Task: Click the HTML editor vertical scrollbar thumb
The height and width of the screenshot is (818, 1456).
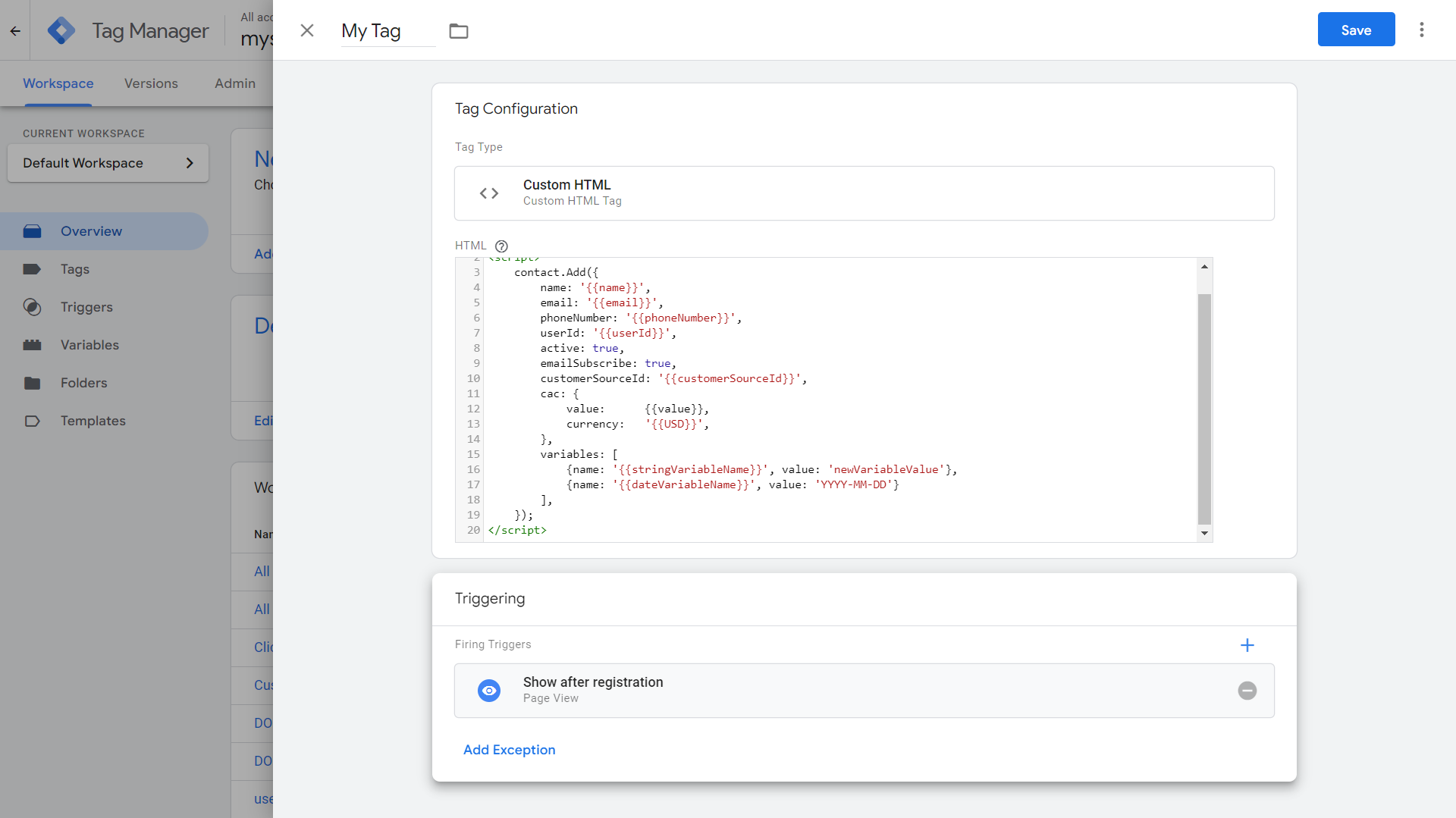Action: 1204,409
